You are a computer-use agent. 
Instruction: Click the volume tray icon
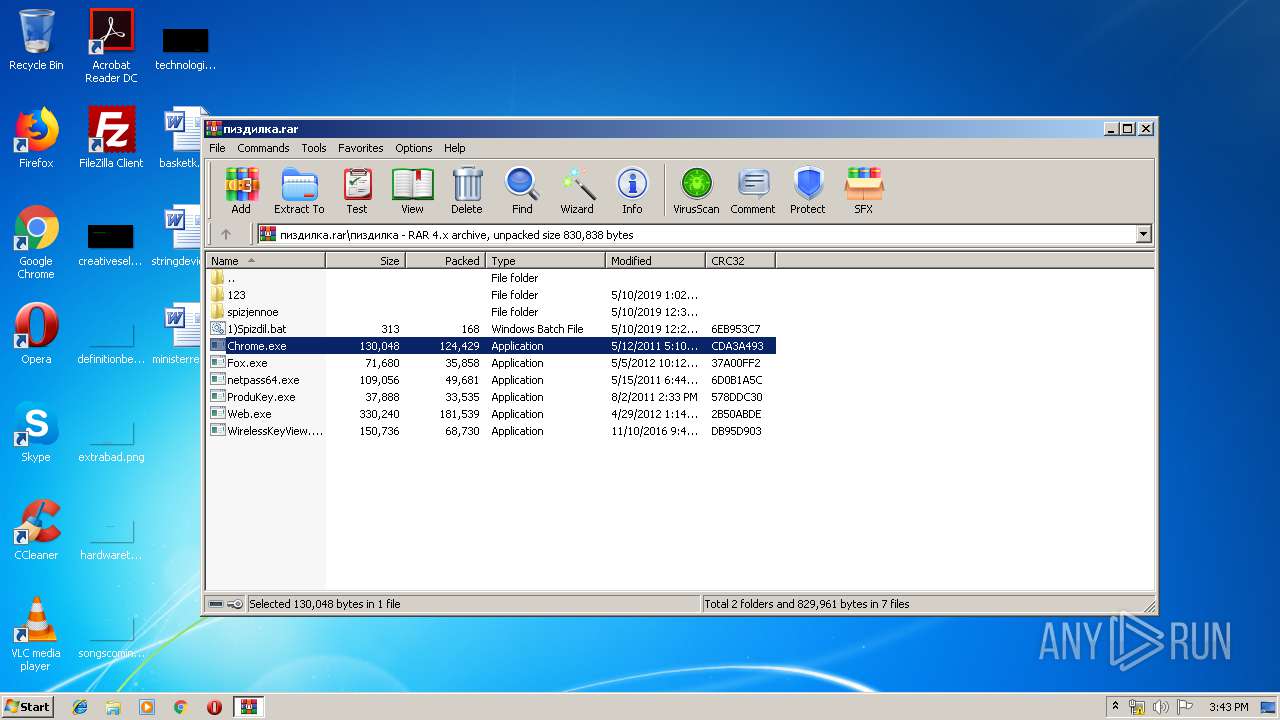click(1161, 707)
